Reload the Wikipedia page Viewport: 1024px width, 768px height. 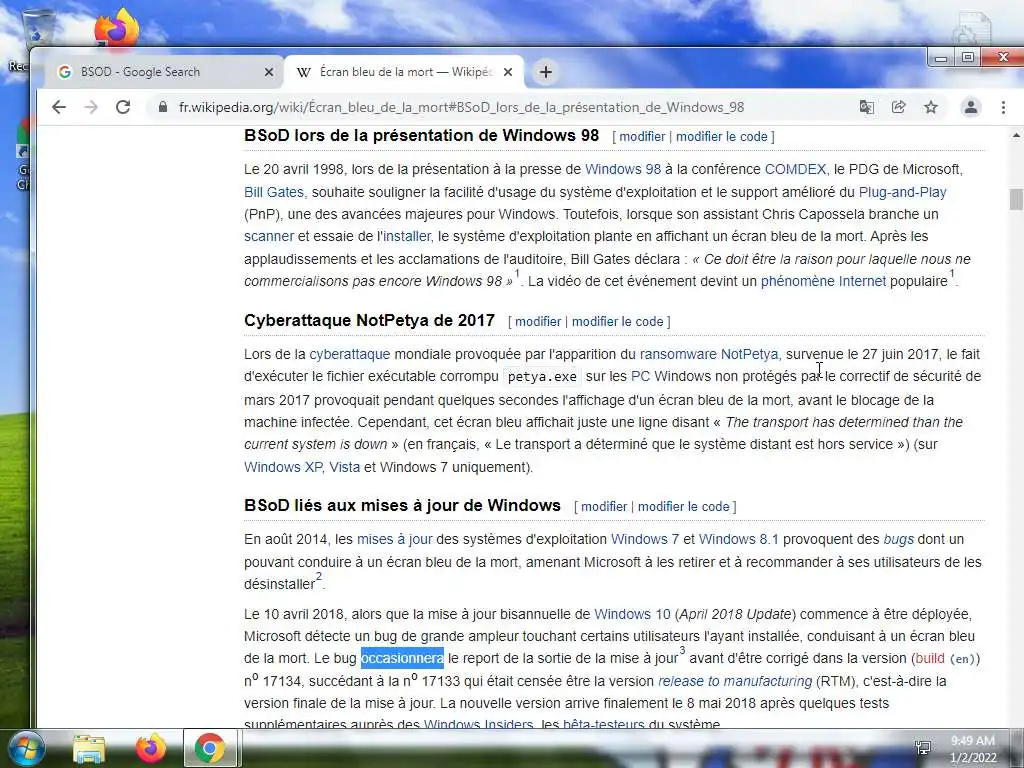click(x=123, y=107)
